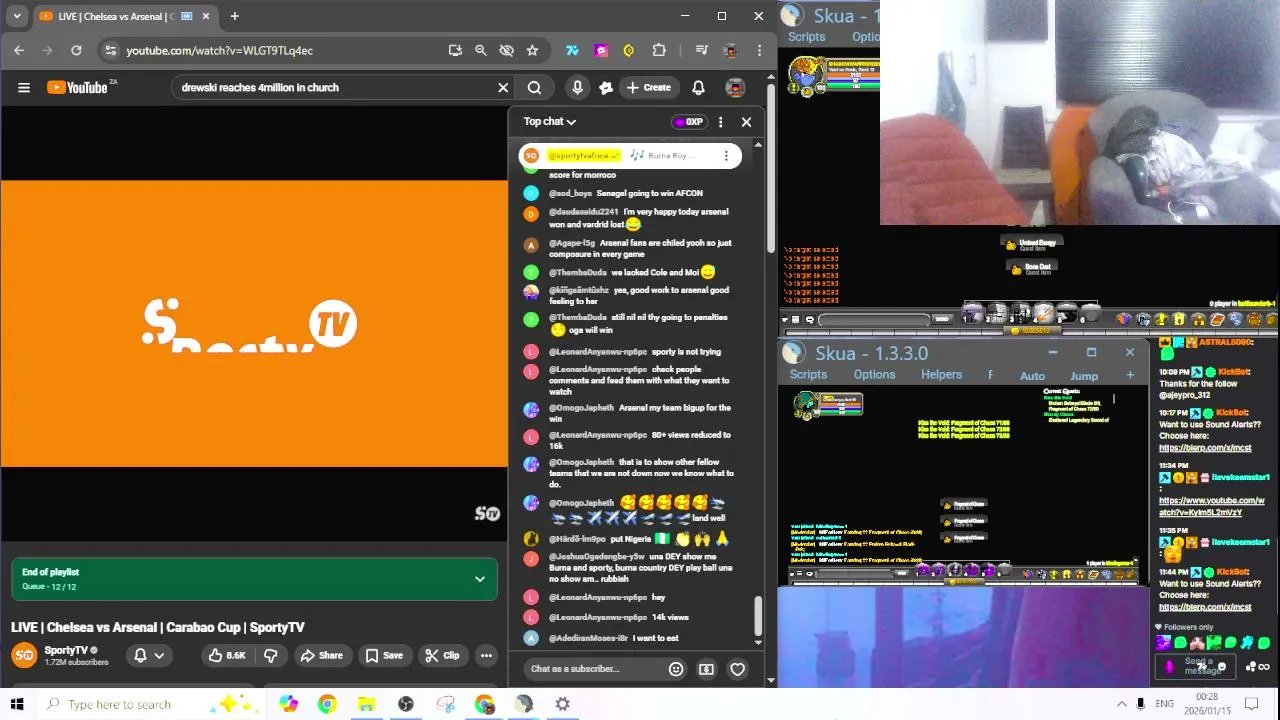
Task: Open the youtube.com link from ilovekeemstar1
Action: coord(1212,506)
